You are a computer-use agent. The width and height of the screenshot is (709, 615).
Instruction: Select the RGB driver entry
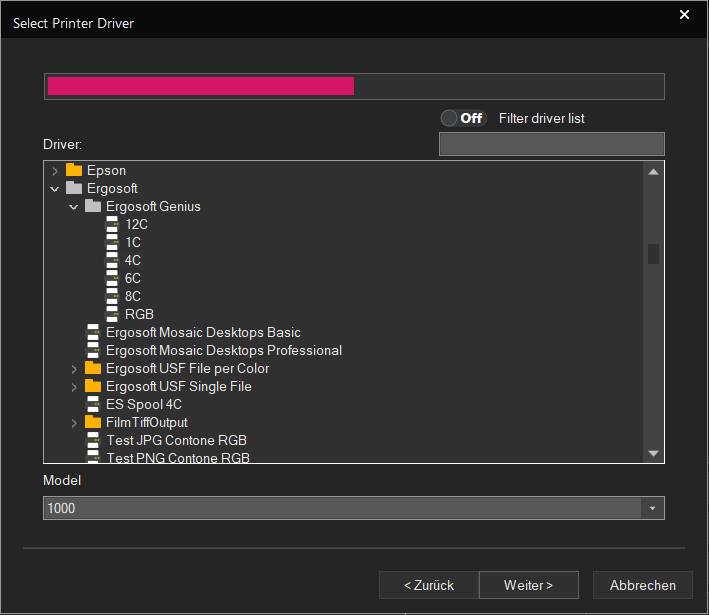click(139, 314)
